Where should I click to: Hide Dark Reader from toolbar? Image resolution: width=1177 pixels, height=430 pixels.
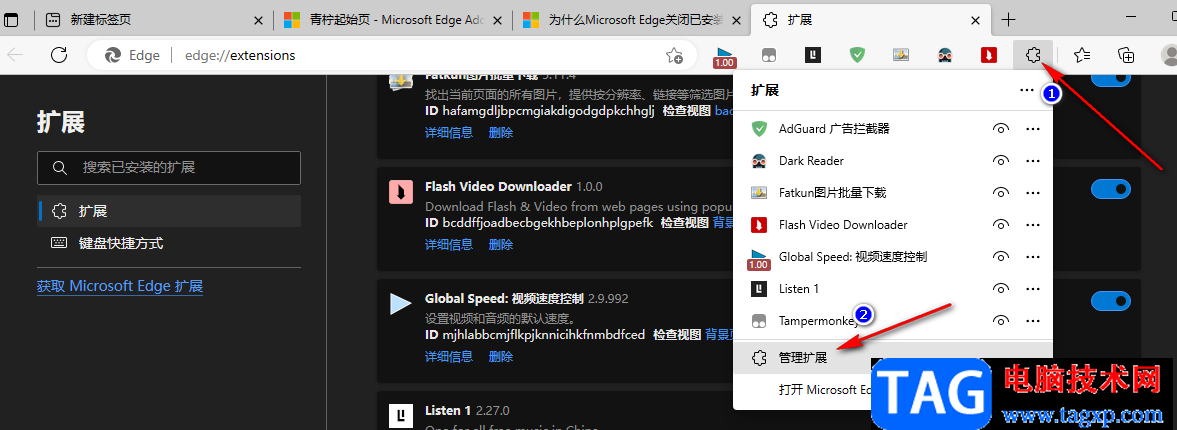point(999,161)
